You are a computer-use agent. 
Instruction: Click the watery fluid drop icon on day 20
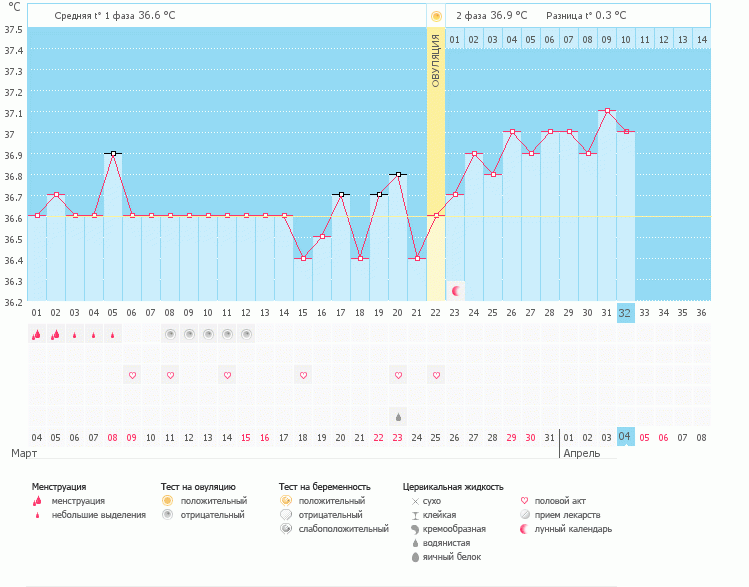(x=398, y=416)
